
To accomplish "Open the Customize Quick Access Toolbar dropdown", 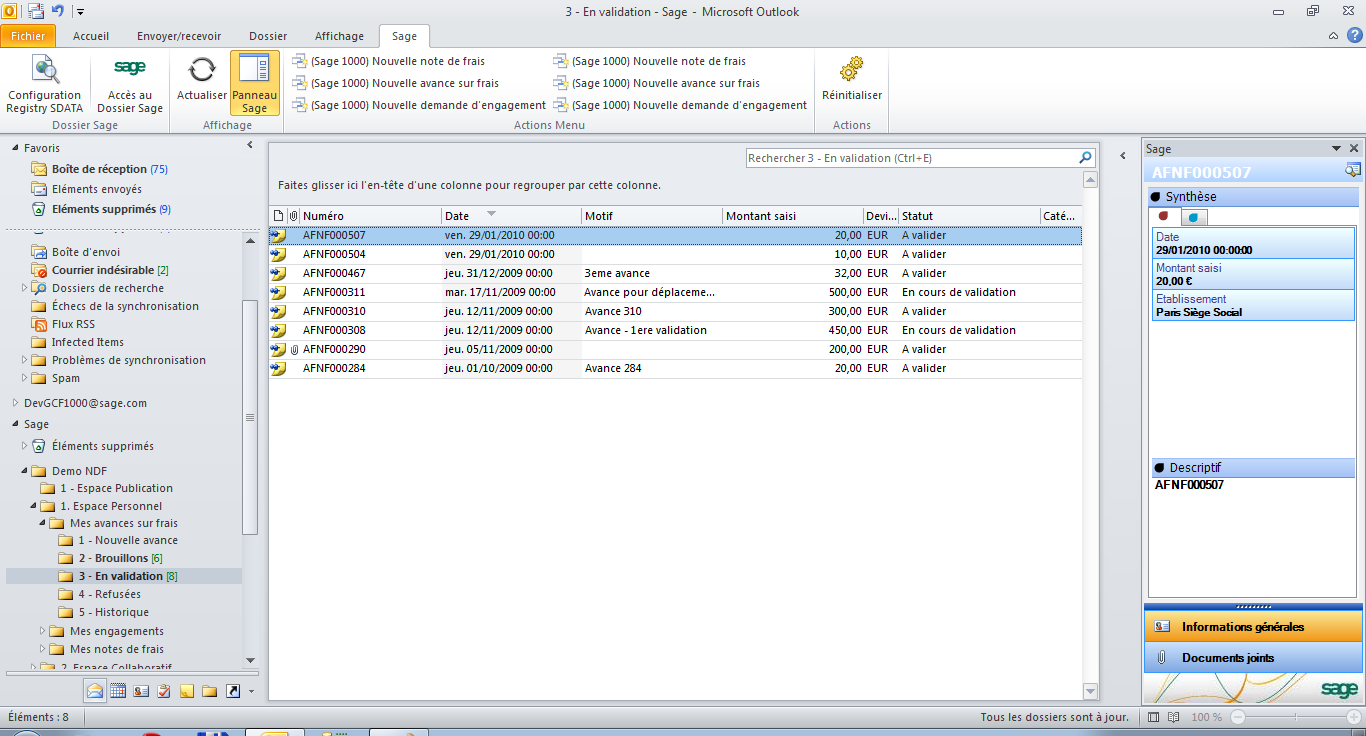I will tap(80, 12).
